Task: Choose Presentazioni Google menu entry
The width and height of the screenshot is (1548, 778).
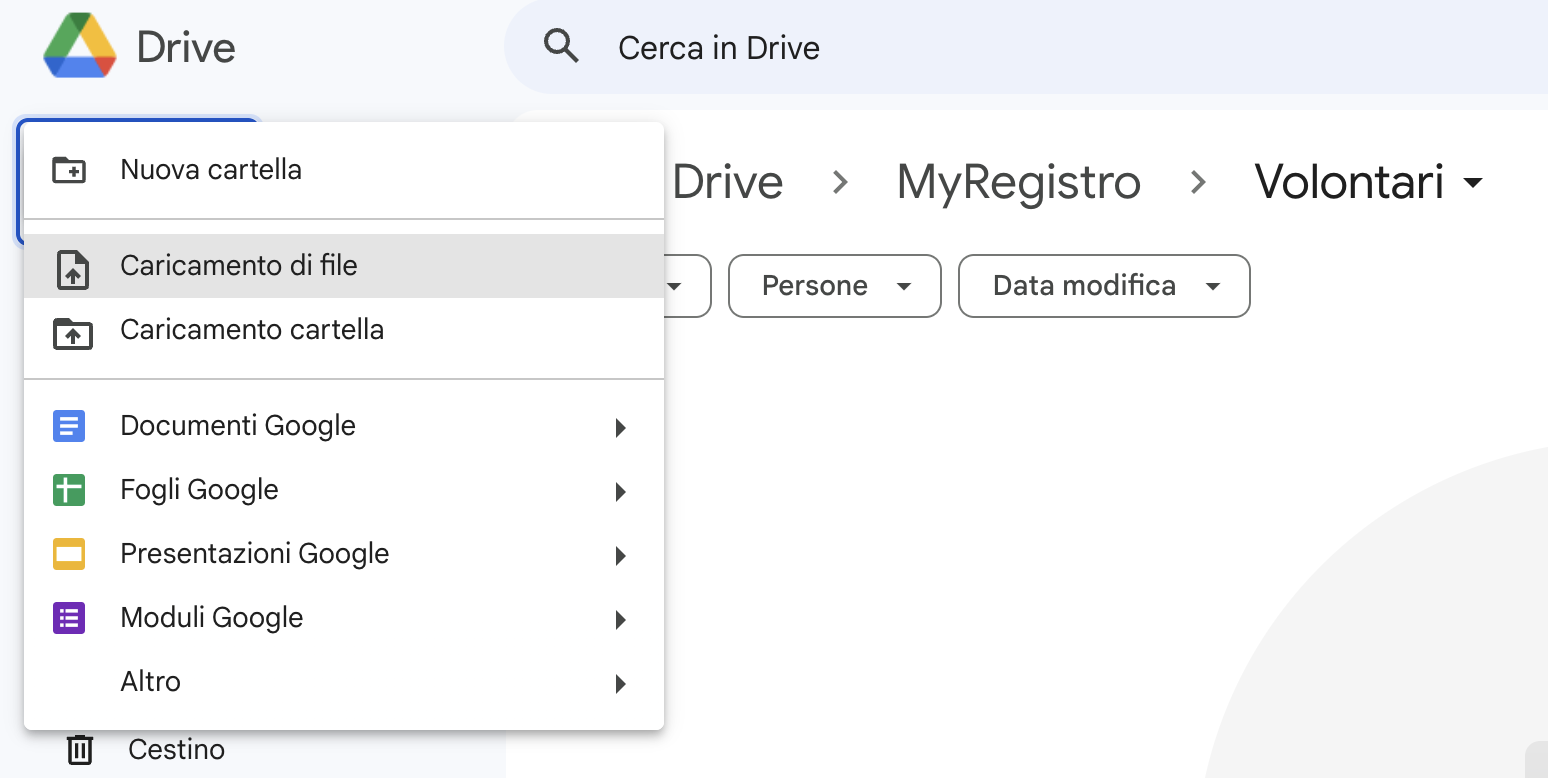Action: click(344, 554)
